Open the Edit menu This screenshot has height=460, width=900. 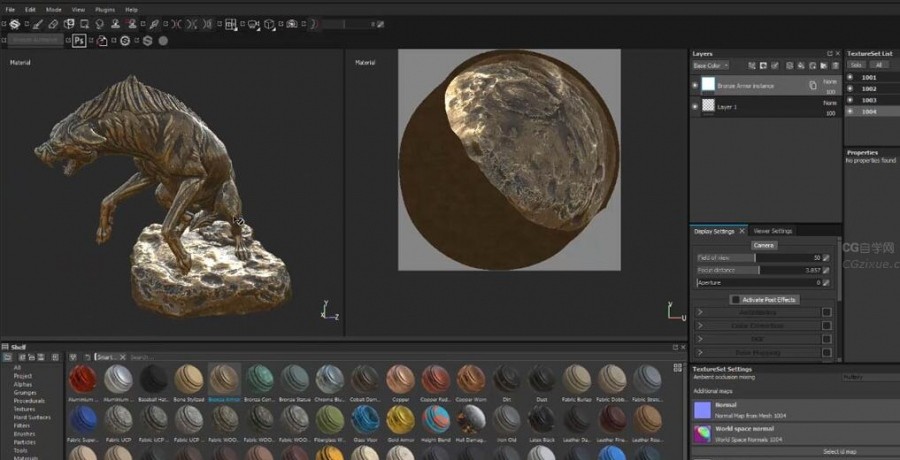point(30,10)
